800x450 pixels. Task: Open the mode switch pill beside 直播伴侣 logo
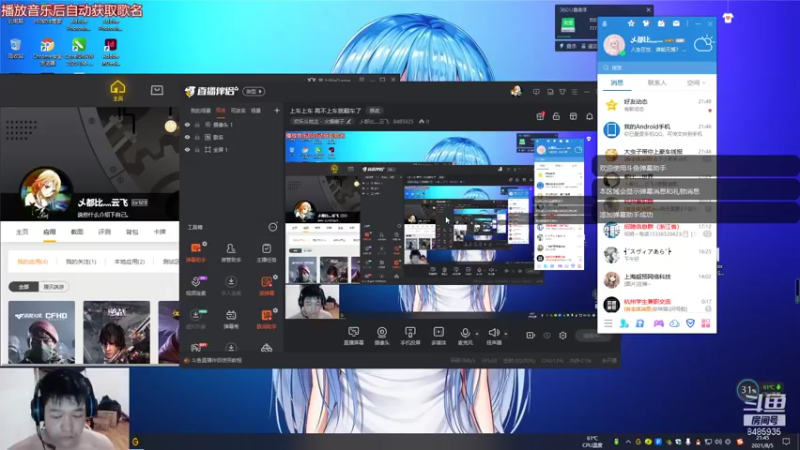click(x=254, y=91)
